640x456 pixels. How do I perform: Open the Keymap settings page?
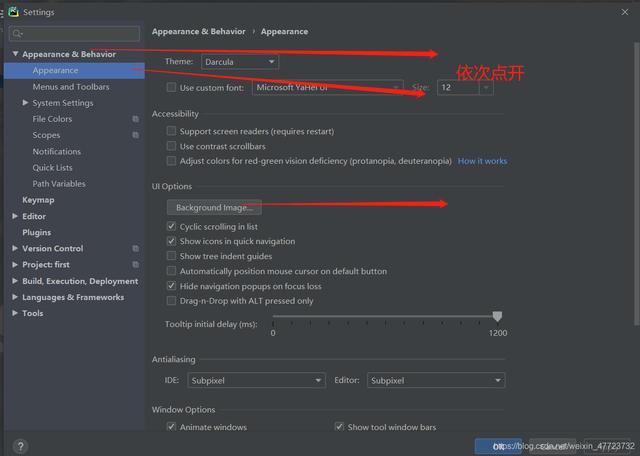point(38,200)
